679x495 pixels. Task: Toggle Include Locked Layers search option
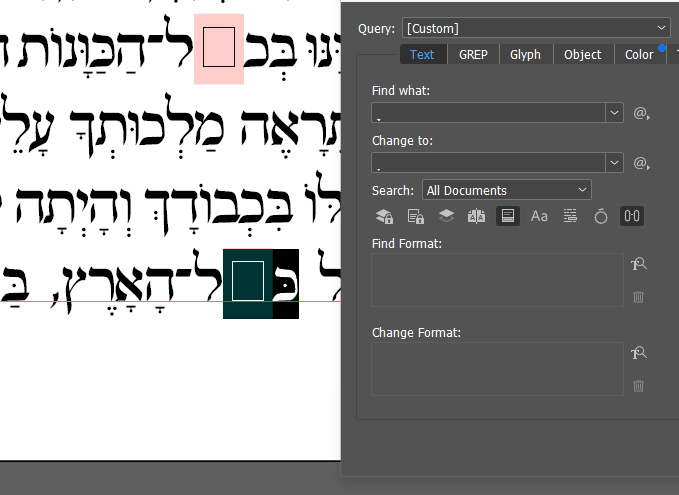(385, 216)
